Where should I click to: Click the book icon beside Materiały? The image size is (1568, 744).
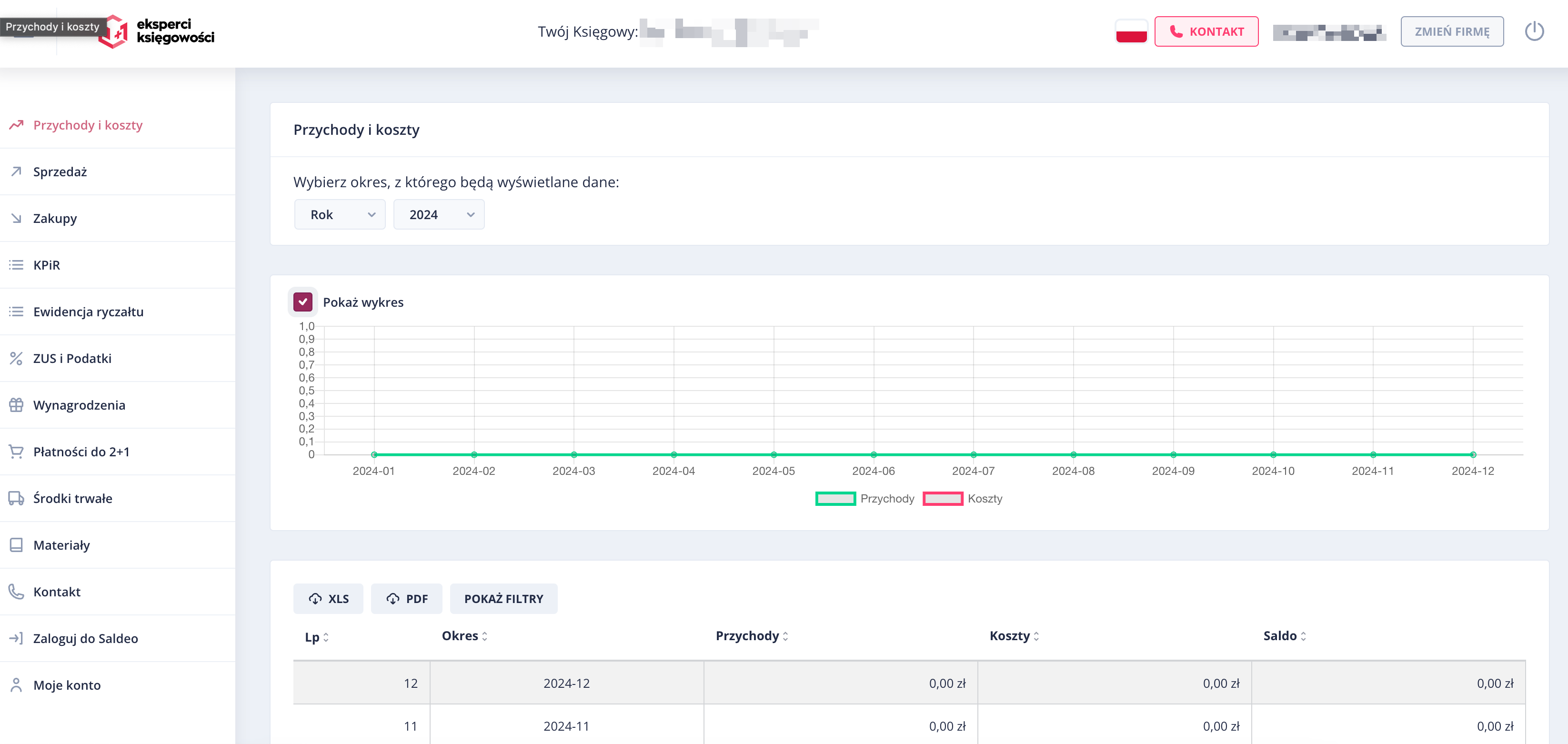17,545
